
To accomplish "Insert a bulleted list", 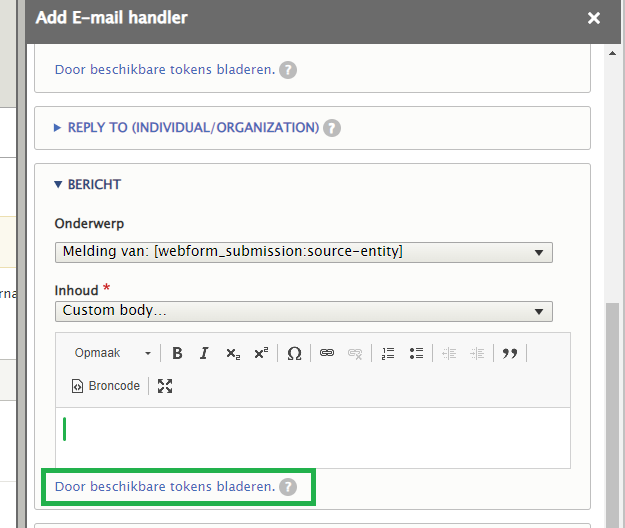I will [416, 353].
